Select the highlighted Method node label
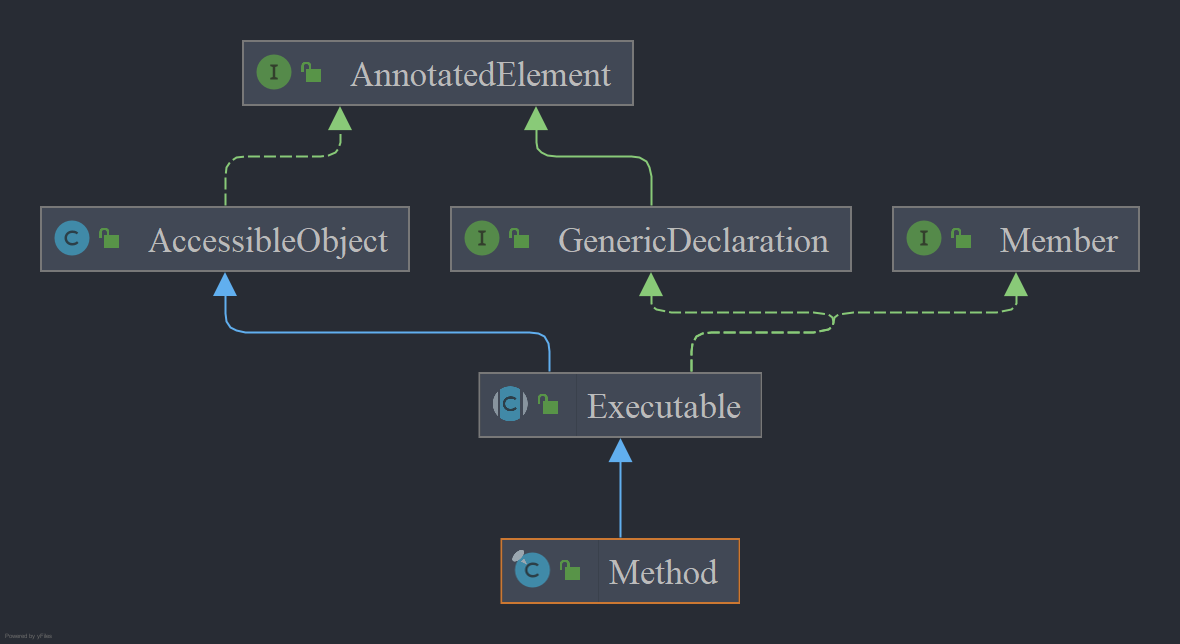This screenshot has height=644, width=1180. (663, 573)
